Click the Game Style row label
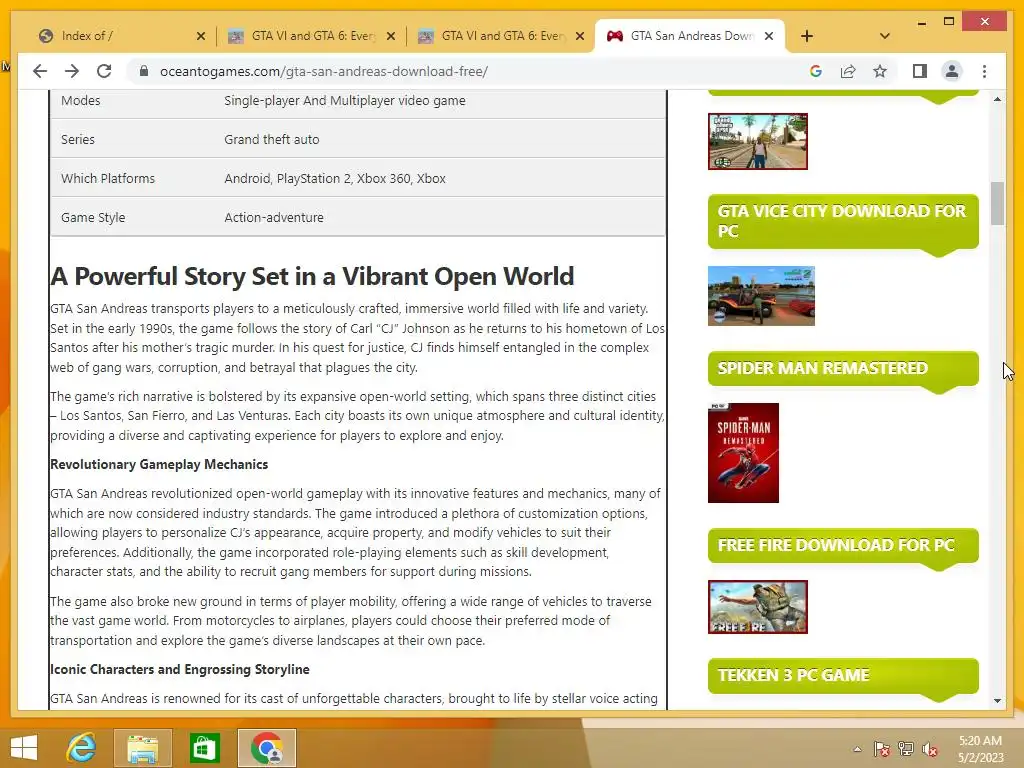Viewport: 1024px width, 768px height. (x=93, y=217)
